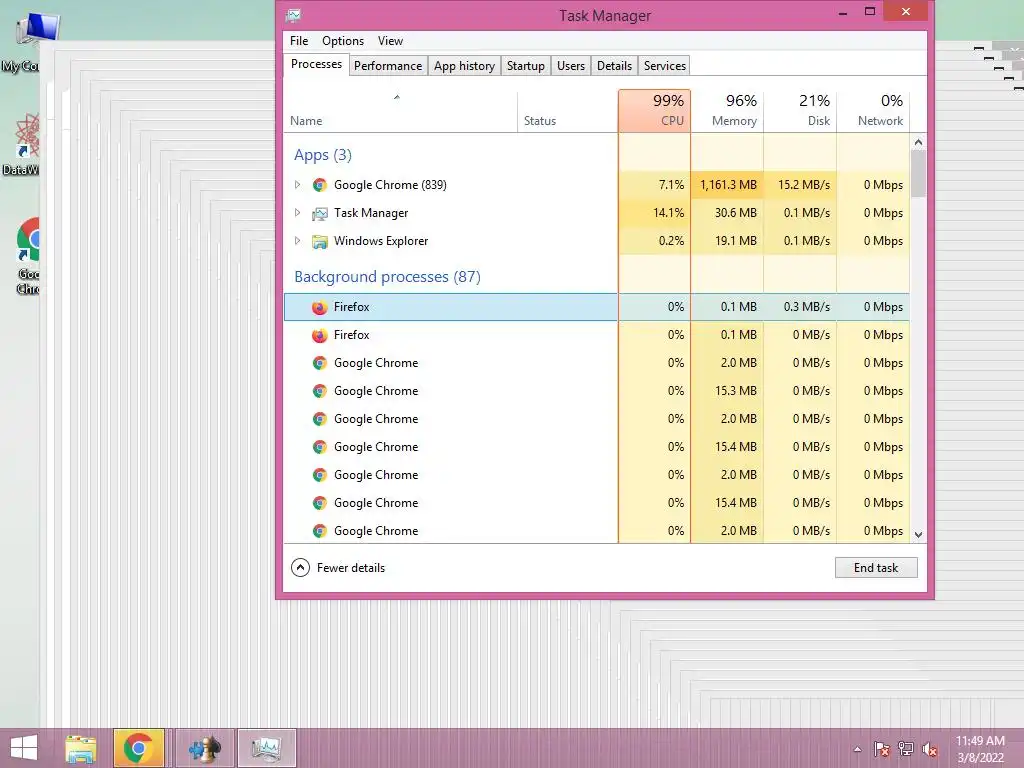Click the network tray icon

click(x=906, y=749)
